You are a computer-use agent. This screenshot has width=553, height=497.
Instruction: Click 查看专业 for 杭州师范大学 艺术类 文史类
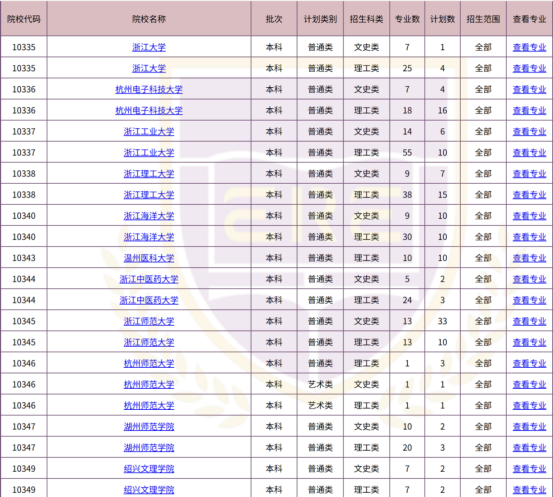point(529,384)
